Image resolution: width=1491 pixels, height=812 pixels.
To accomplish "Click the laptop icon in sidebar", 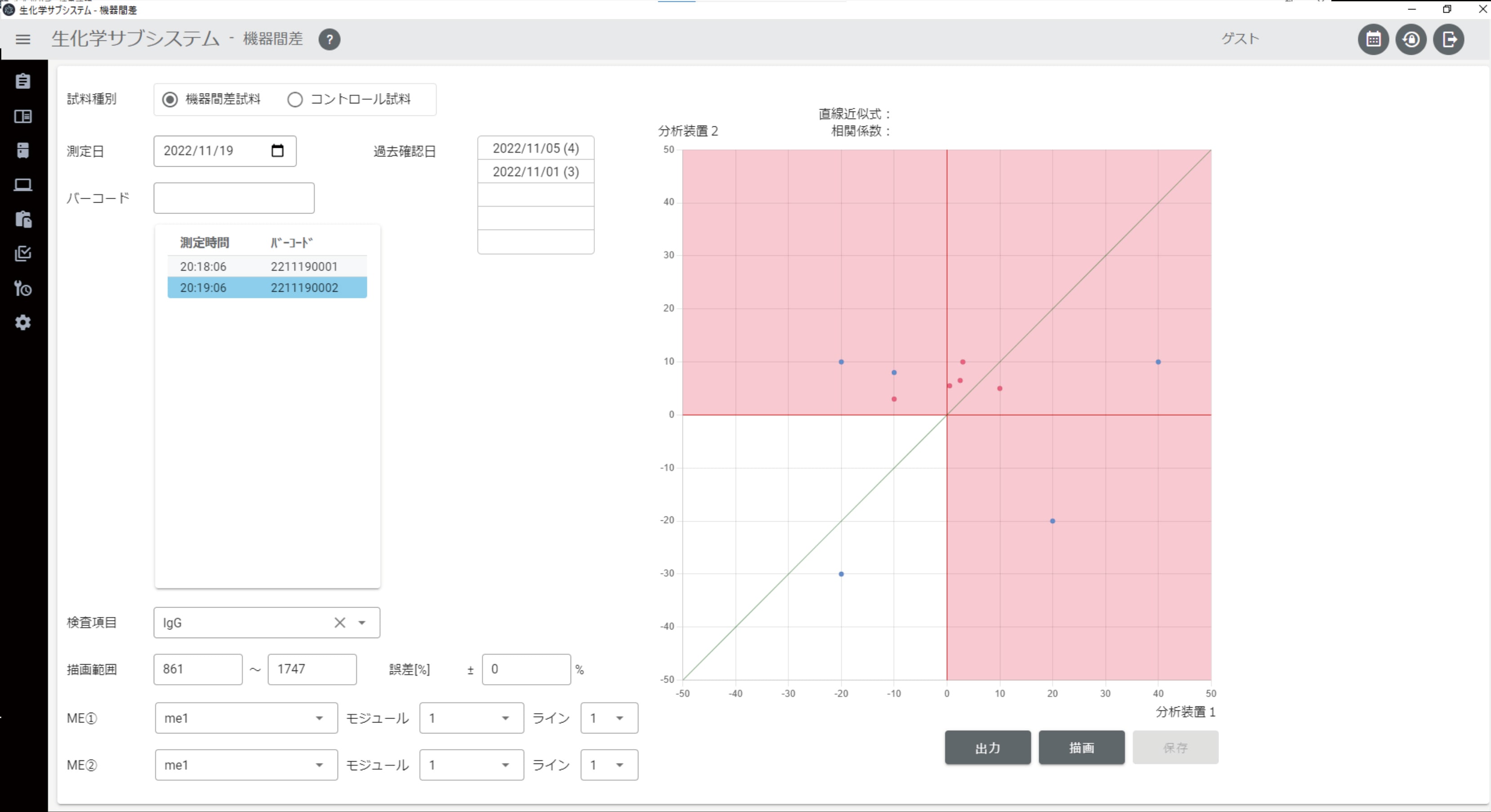I will pos(22,185).
